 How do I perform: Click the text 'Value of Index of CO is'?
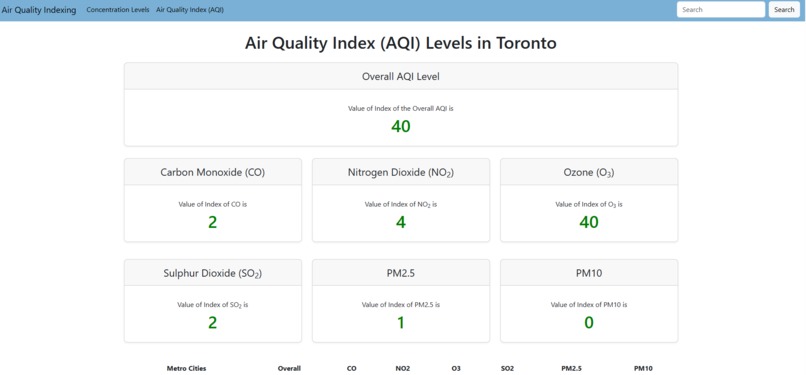(213, 204)
